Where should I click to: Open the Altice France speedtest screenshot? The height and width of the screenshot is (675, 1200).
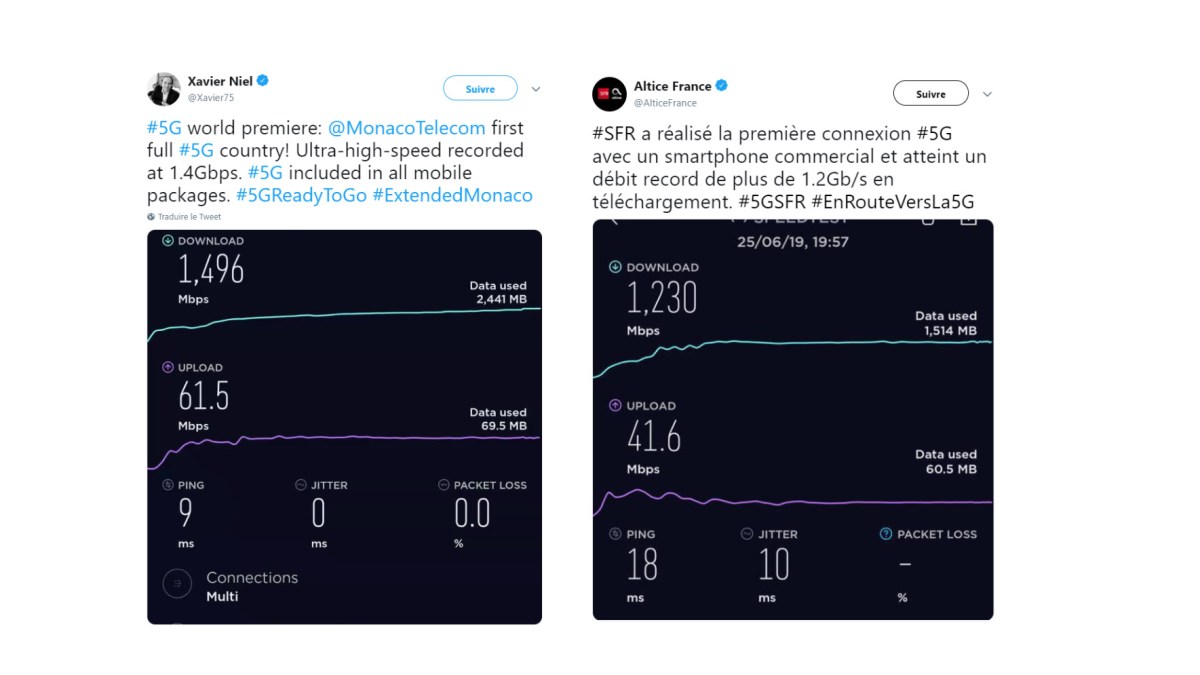pyautogui.click(x=793, y=420)
